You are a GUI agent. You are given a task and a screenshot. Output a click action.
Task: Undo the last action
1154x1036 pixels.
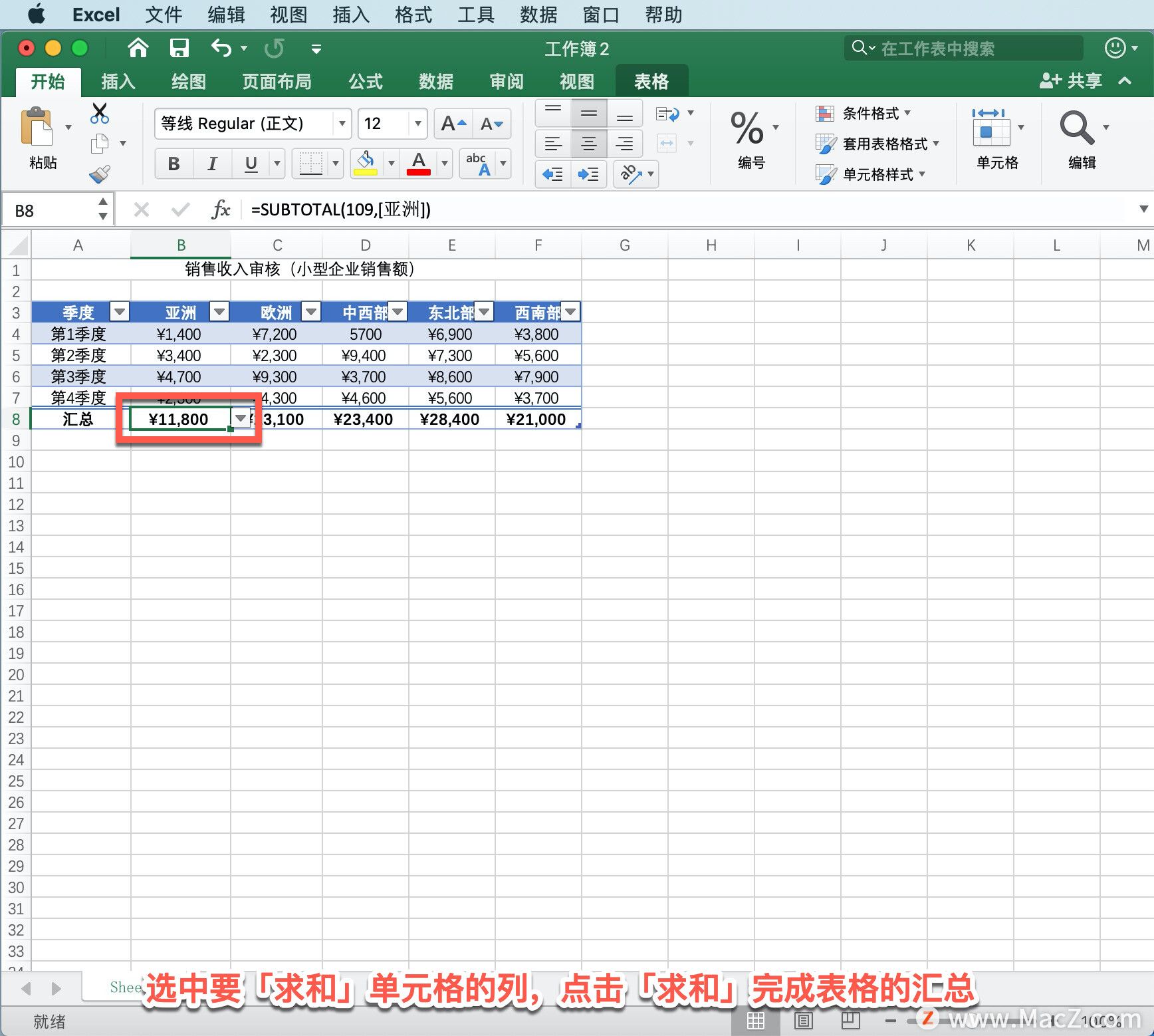pos(221,48)
